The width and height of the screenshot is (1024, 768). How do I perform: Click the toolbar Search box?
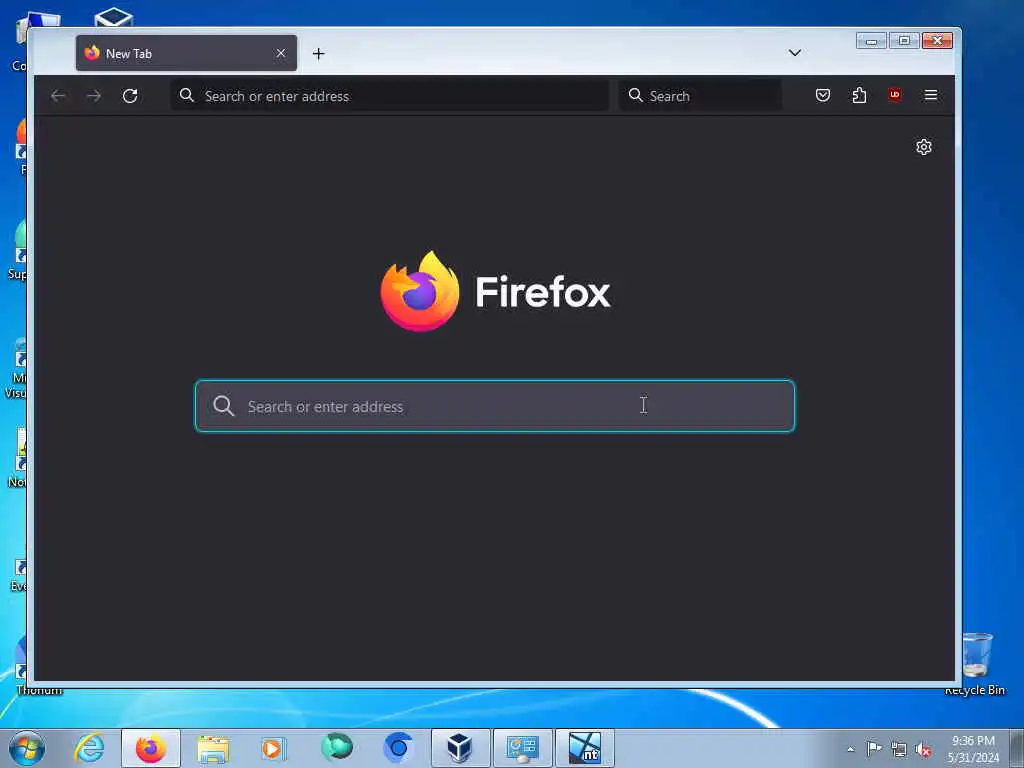click(700, 96)
